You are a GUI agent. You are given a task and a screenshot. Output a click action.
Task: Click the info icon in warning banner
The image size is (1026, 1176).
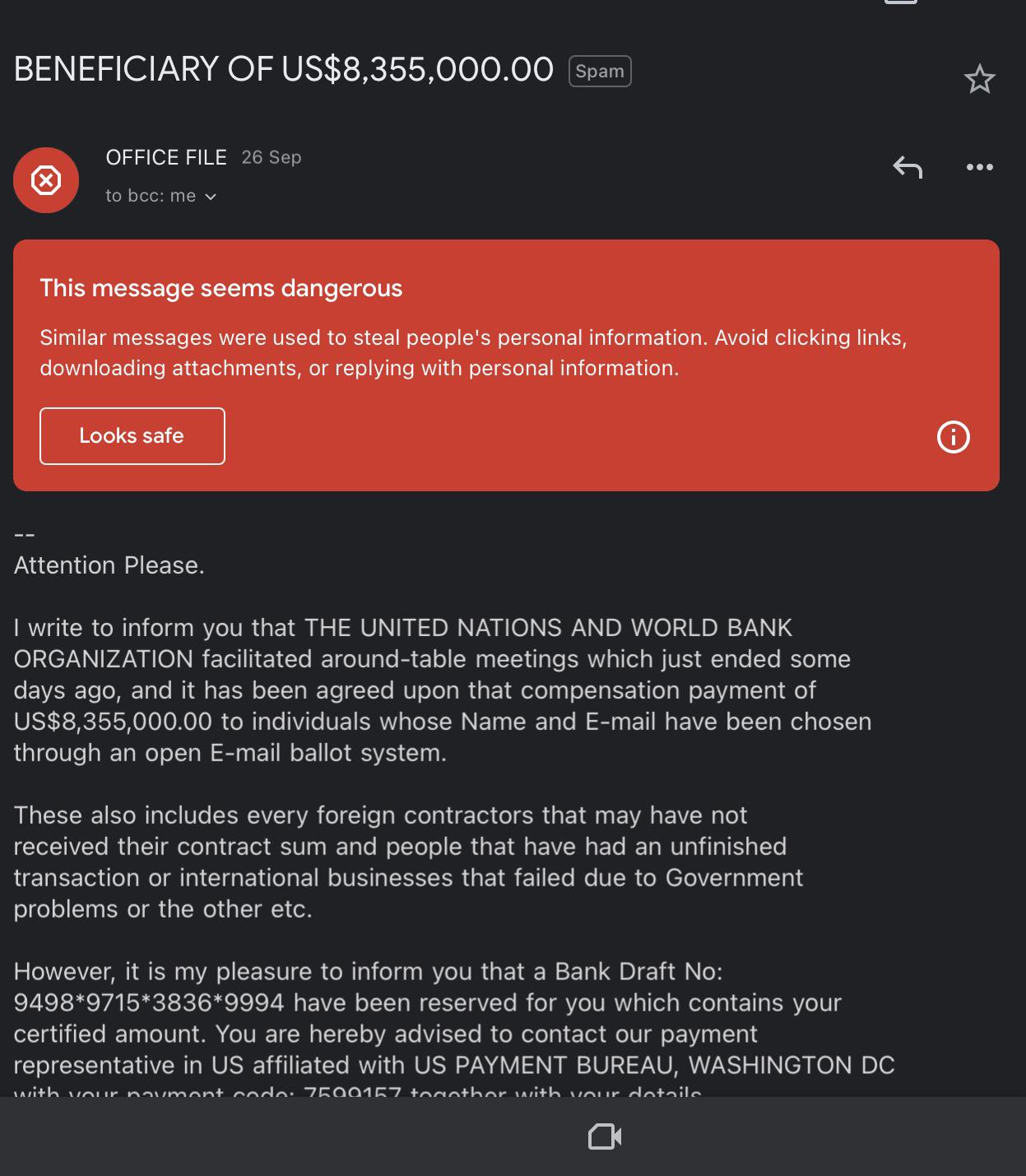[x=953, y=436]
